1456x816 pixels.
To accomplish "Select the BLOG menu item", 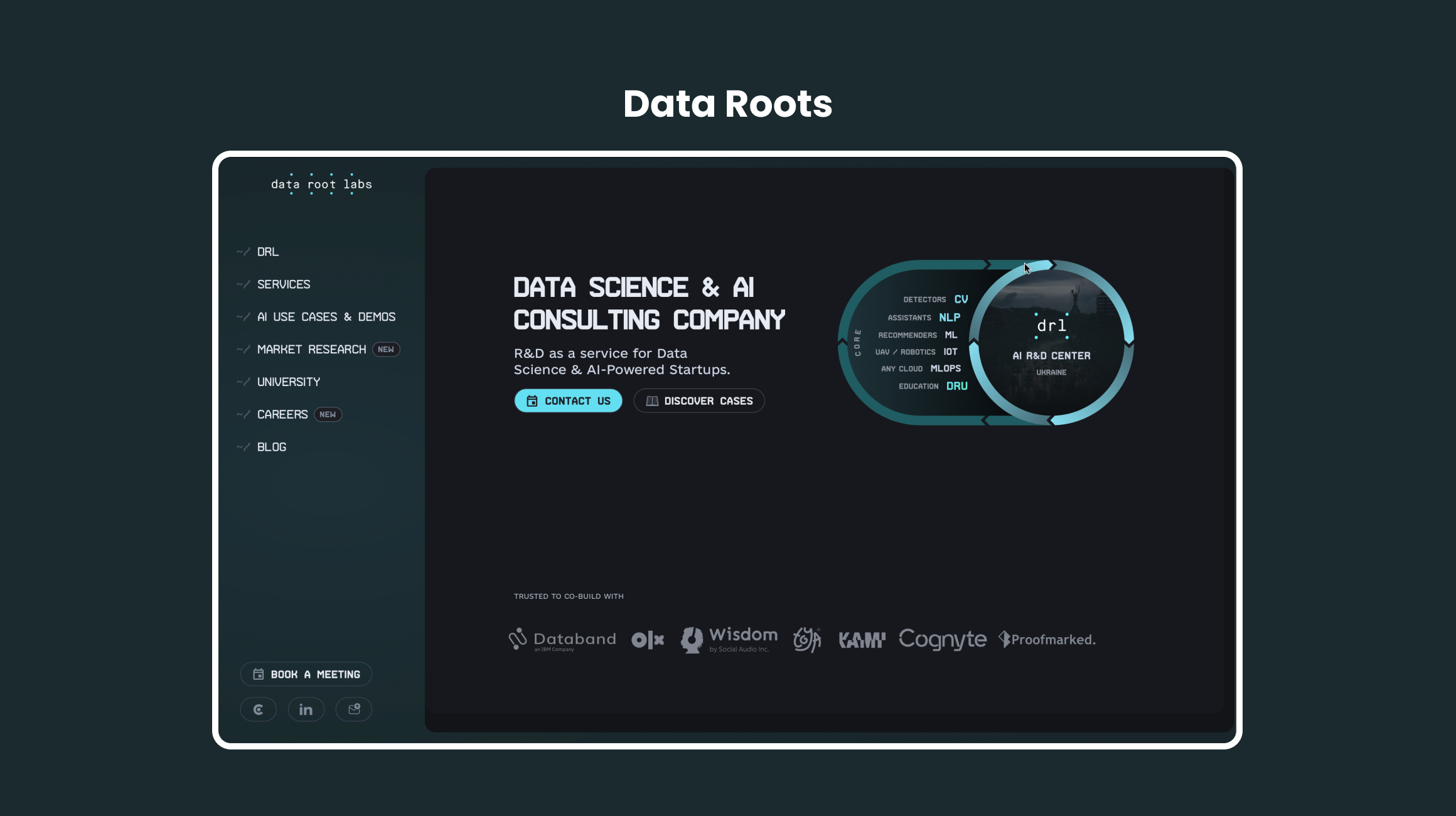I will pos(271,446).
